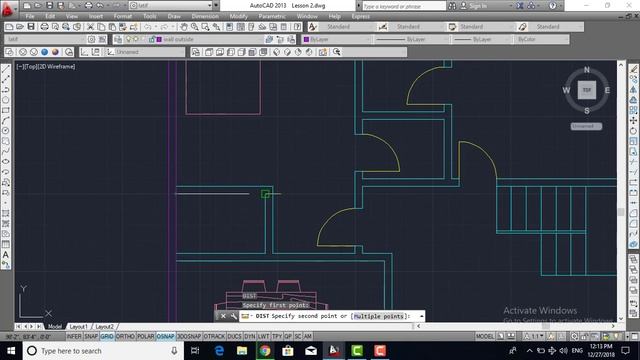Screen dimensions: 640x360
Task: Open the ByColor plot style dropdown
Action: tap(542, 39)
